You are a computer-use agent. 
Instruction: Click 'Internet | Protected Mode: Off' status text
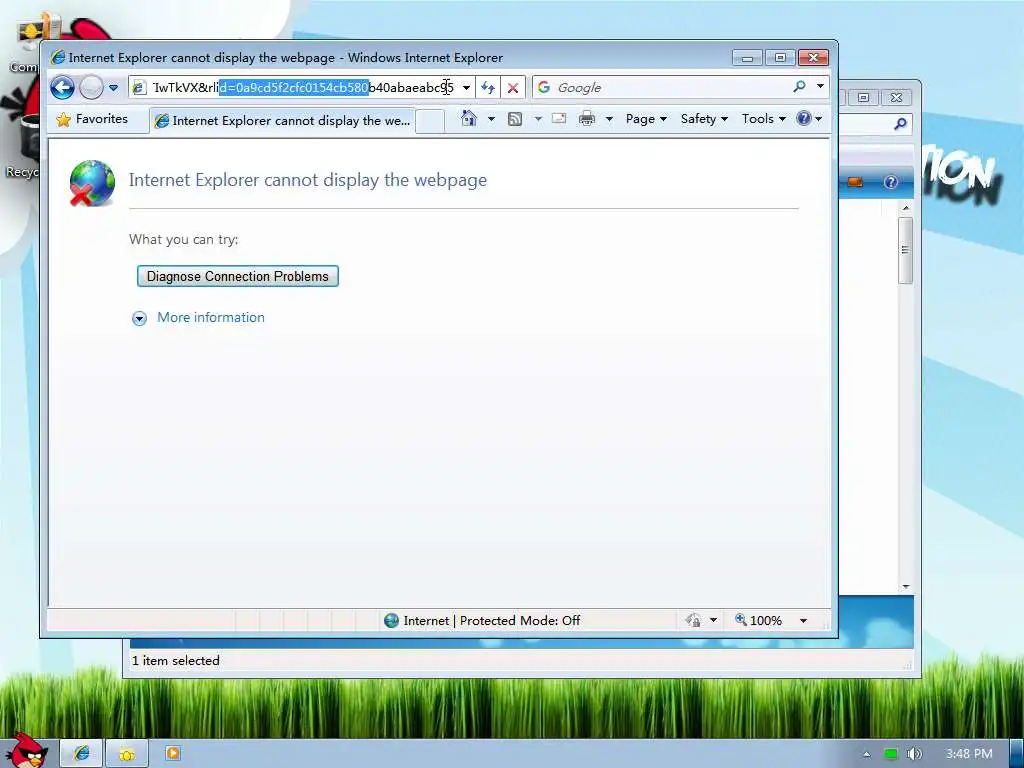pyautogui.click(x=492, y=620)
